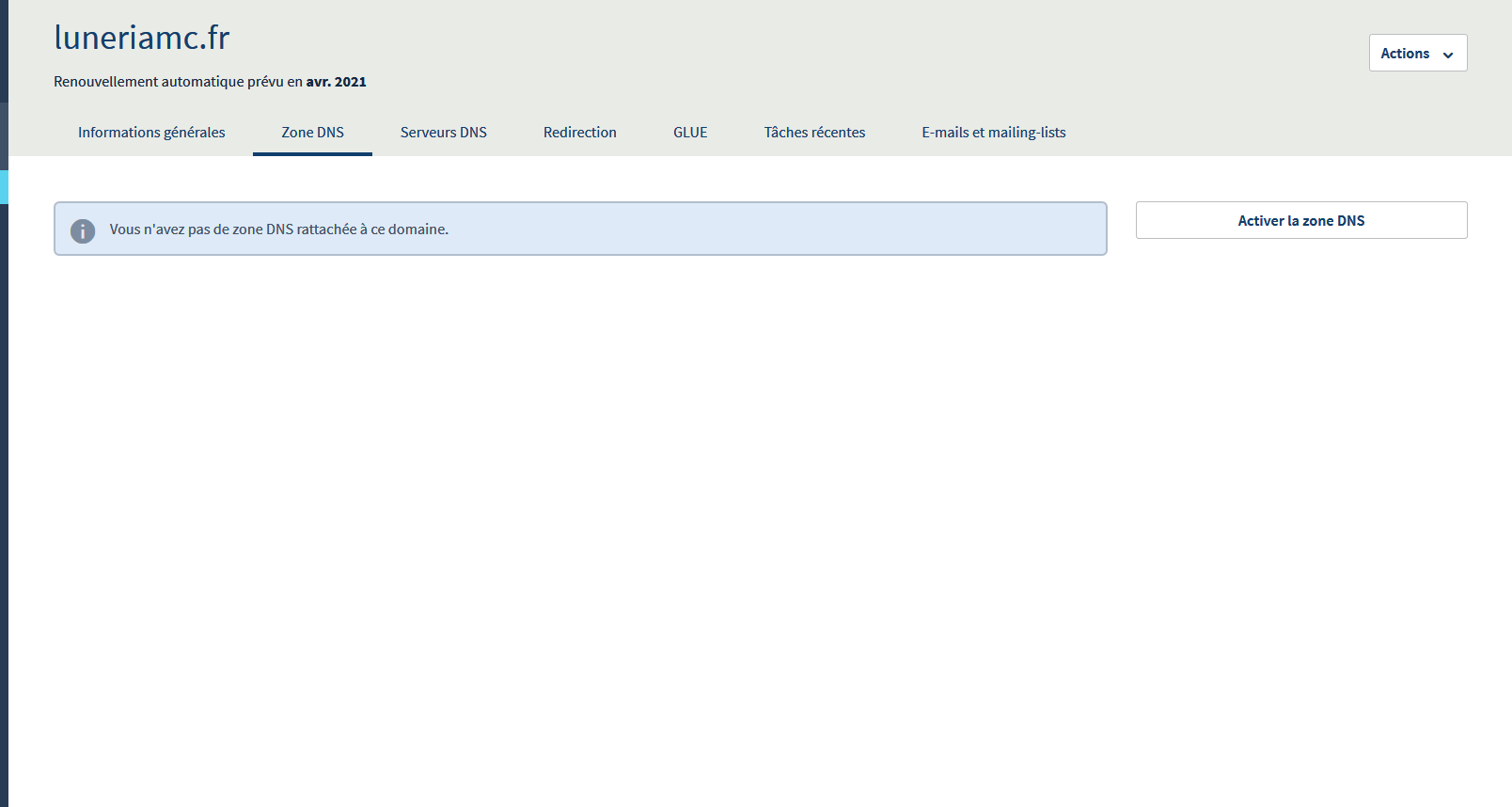Click the light blue highlighted sidebar segment
Viewport: 1512px width, 807px height.
4,187
